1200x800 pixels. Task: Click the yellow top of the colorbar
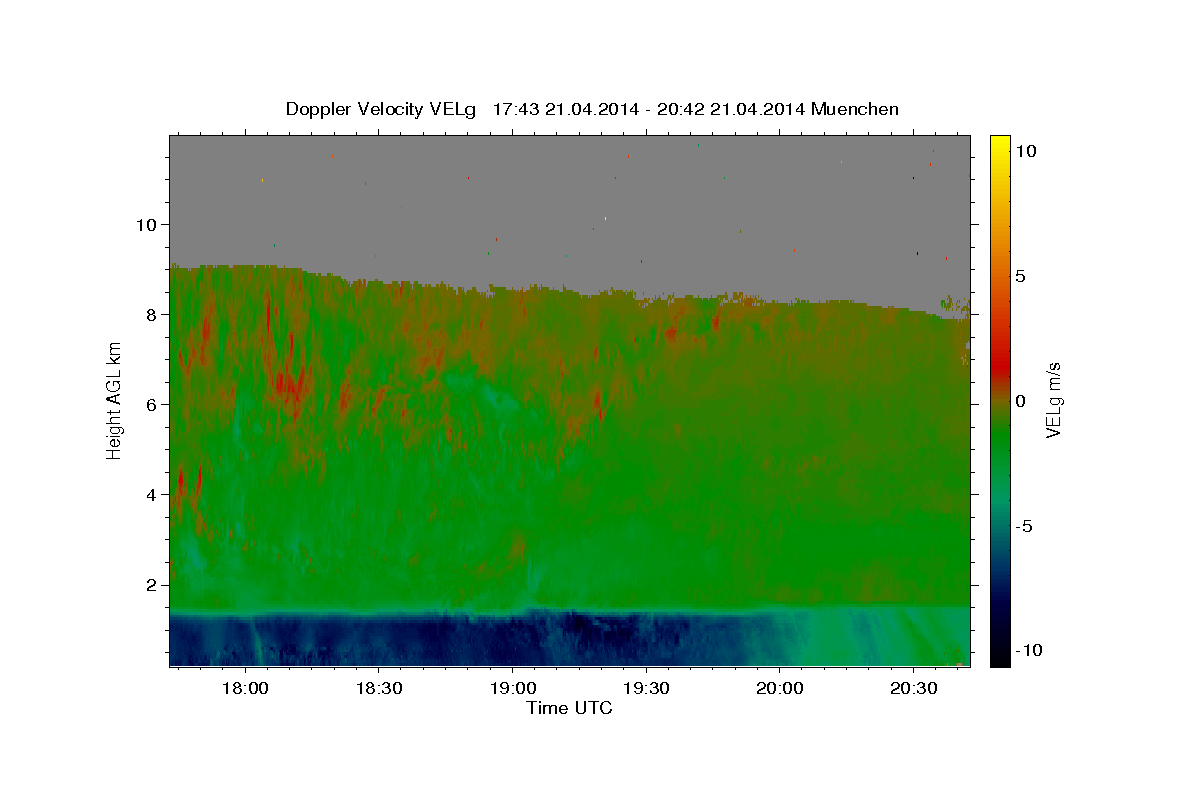click(1000, 145)
